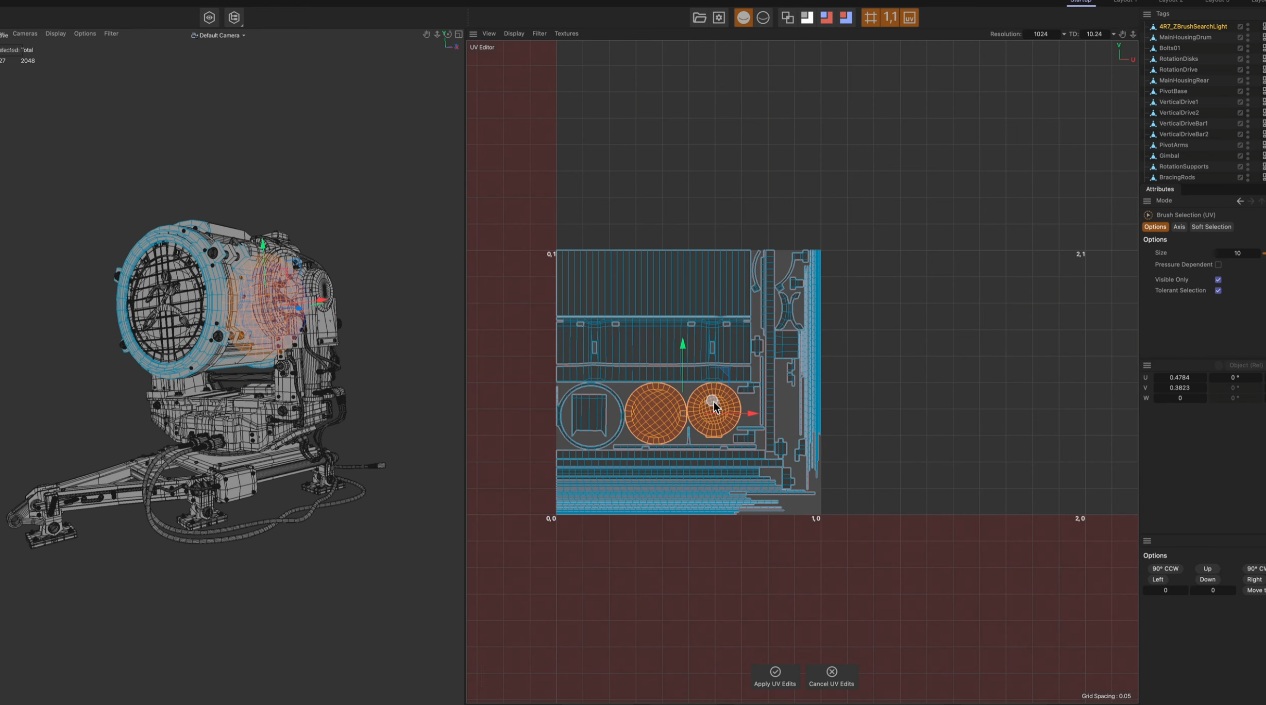Open the Tags panel hamburger menu
Viewport: 1266px width, 705px height.
[1147, 14]
